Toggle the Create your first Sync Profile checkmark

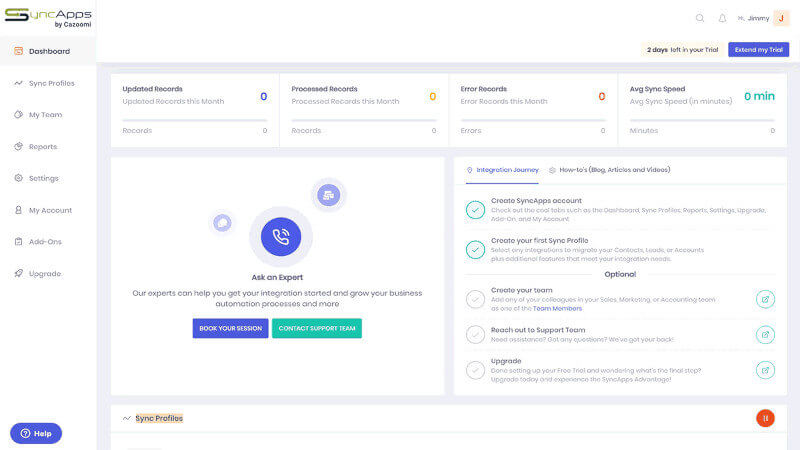(x=476, y=249)
